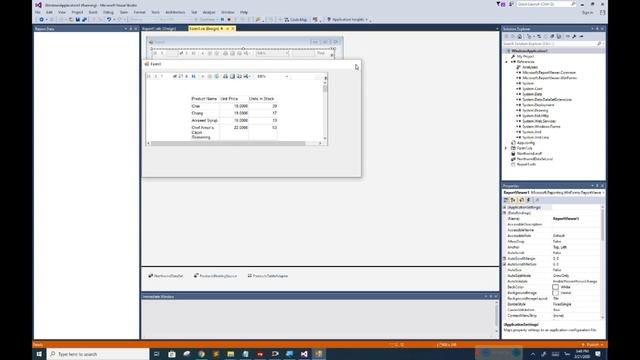This screenshot has width=640, height=360.
Task: Click the Save All toolbar icon
Action: [84, 19]
